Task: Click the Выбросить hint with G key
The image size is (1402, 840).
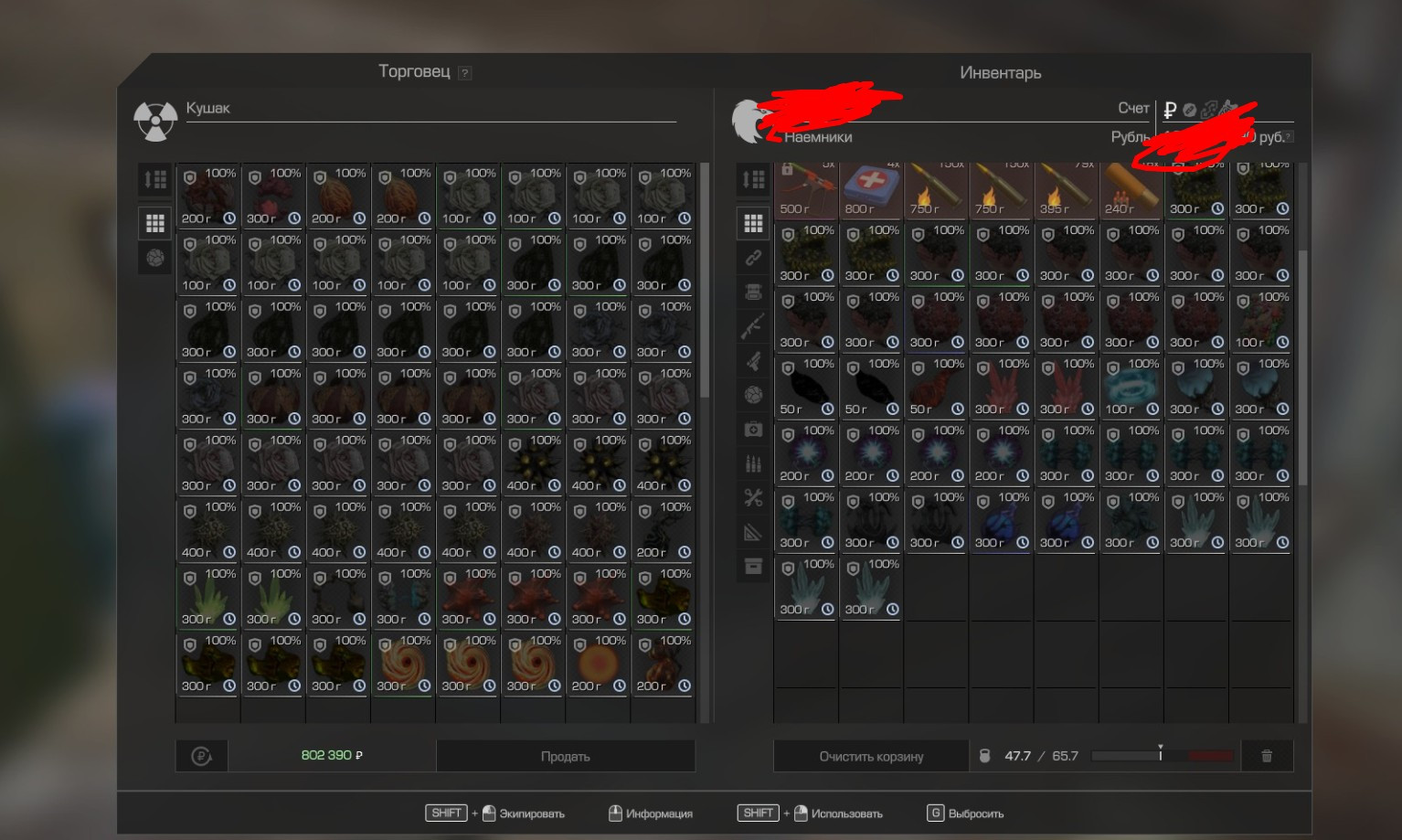Action: pos(965,813)
